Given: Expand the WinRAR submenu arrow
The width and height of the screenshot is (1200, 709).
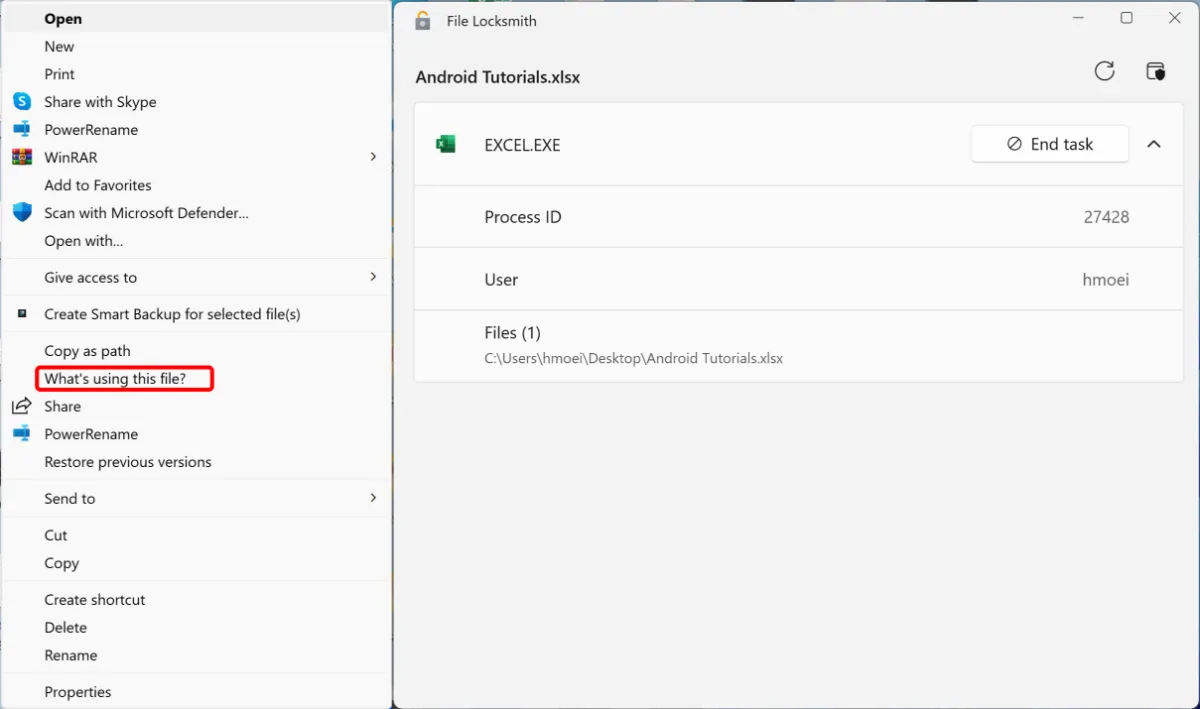Looking at the screenshot, I should (373, 157).
